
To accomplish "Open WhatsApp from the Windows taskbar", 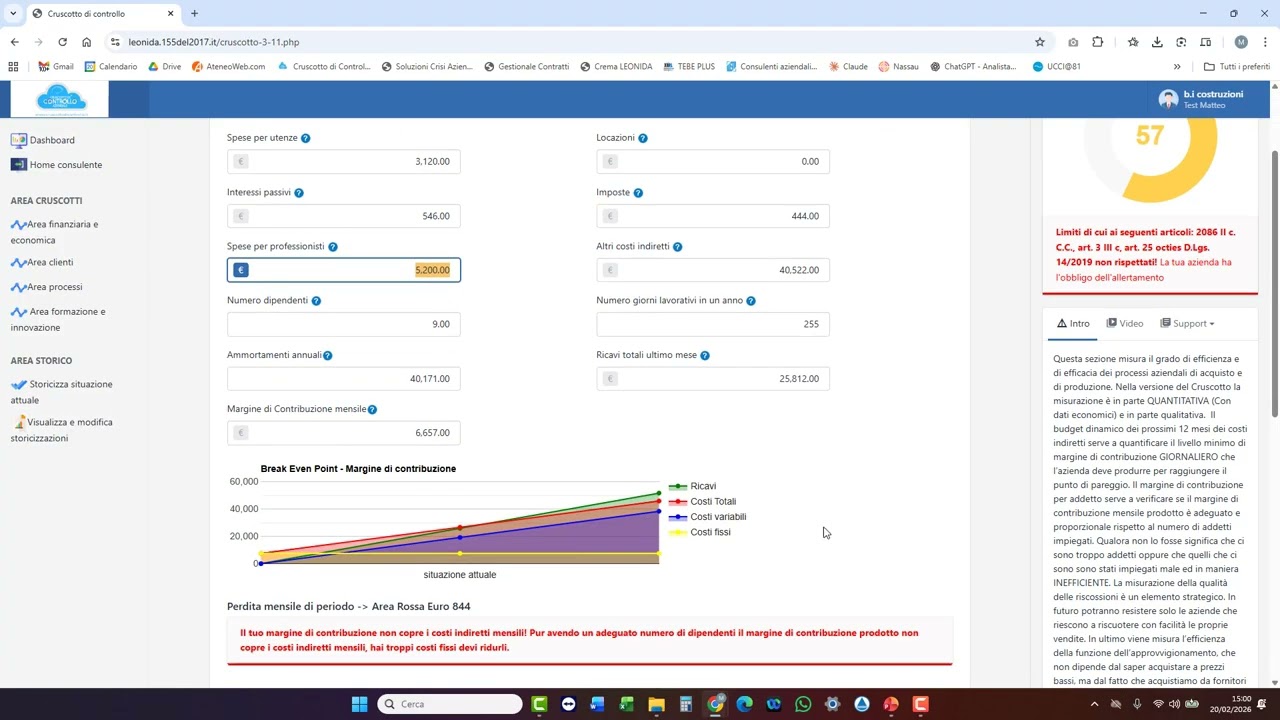I will (x=803, y=704).
